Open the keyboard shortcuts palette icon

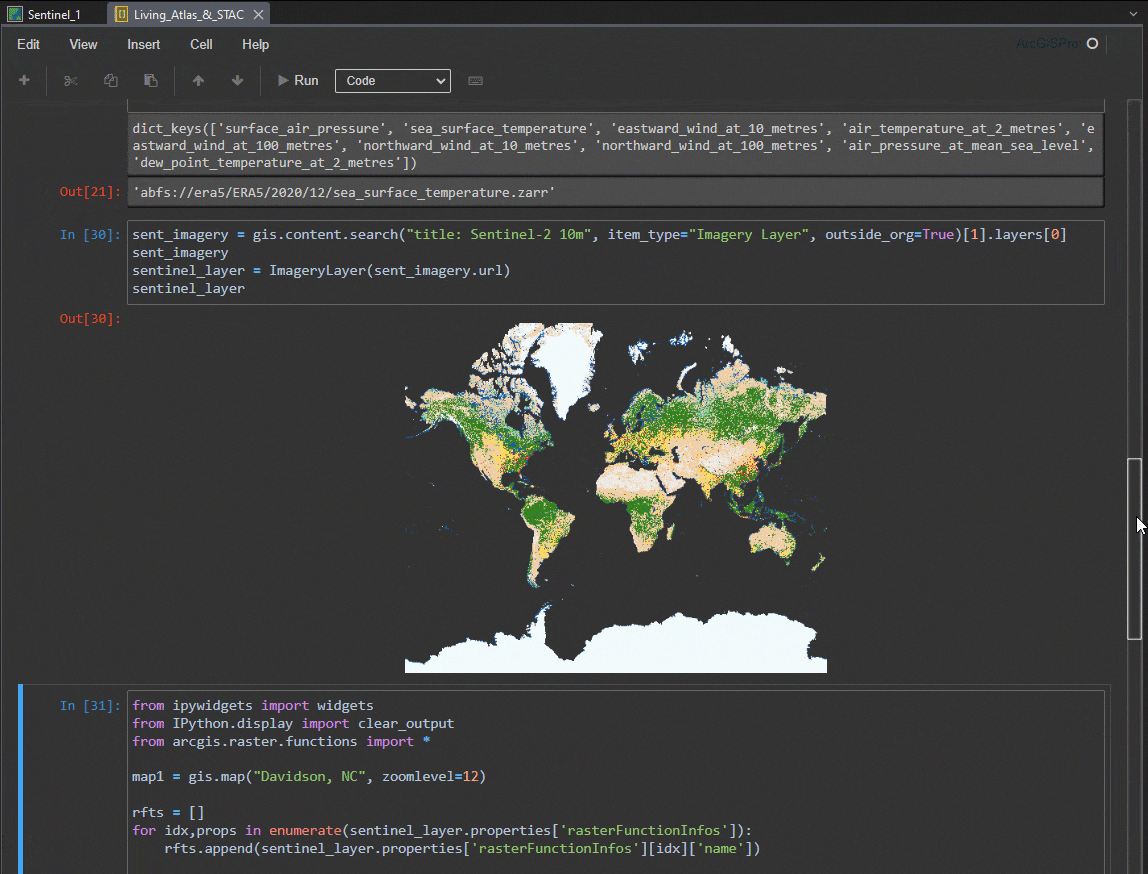click(x=475, y=80)
